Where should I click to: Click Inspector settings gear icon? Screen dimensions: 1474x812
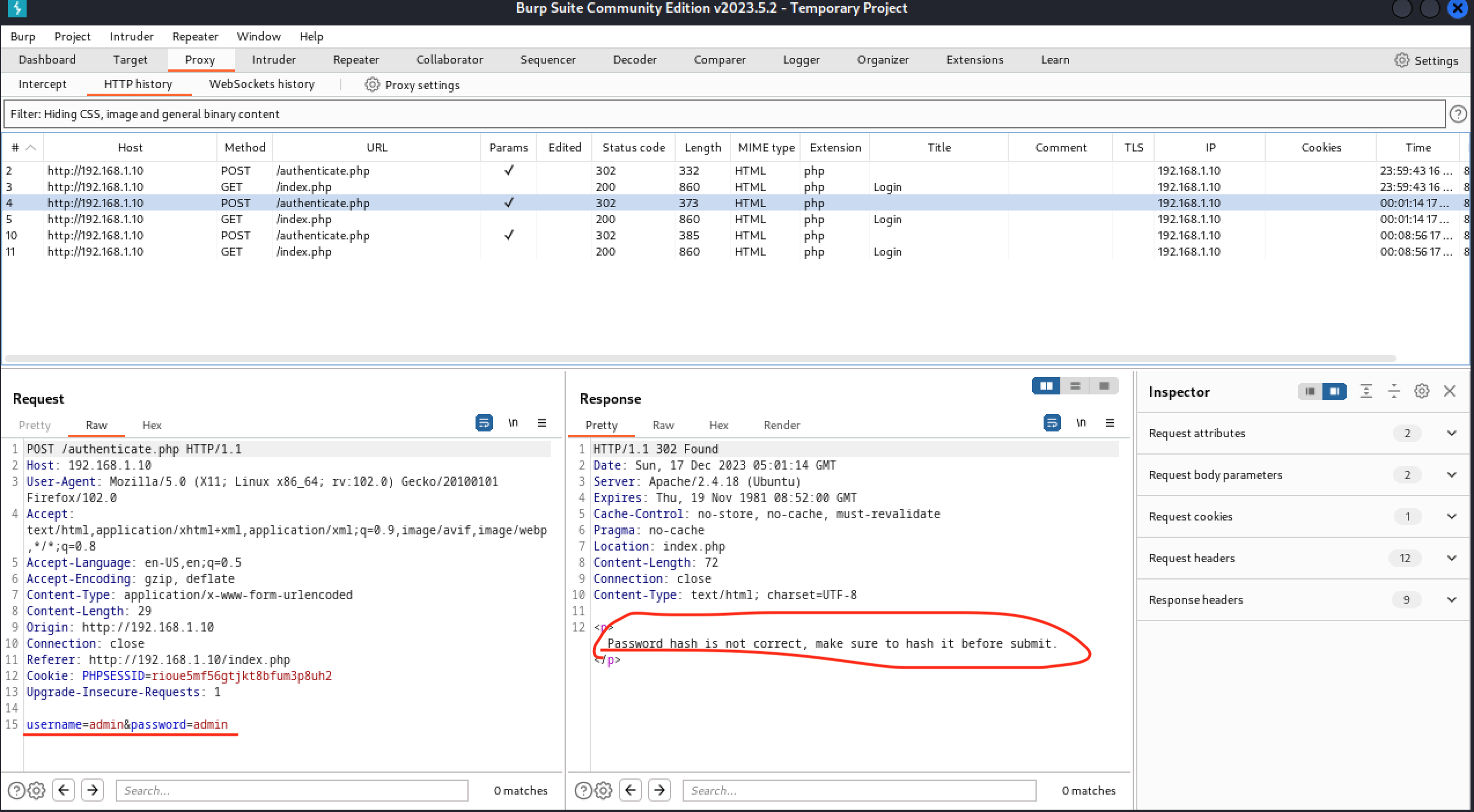1421,392
